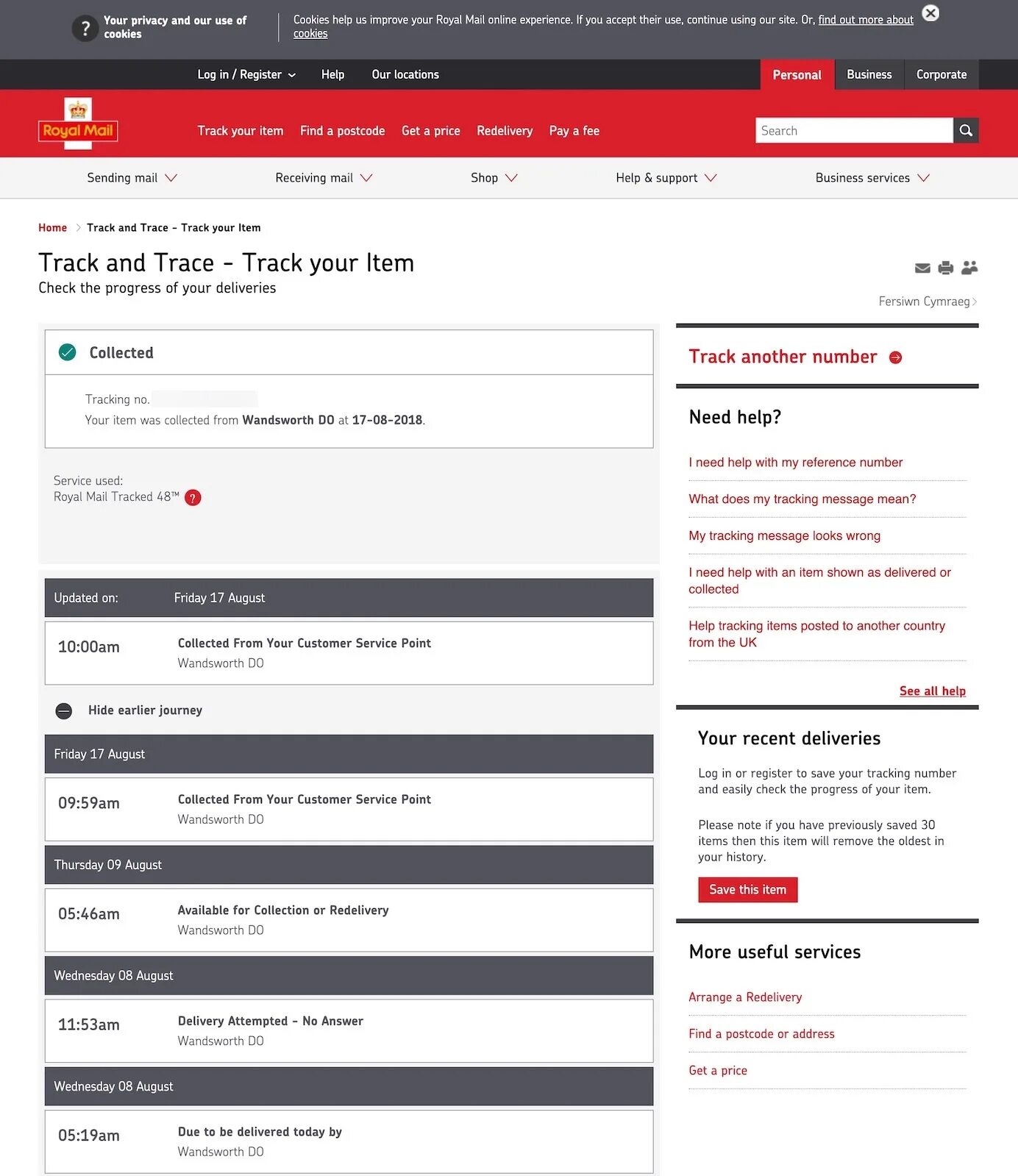Image resolution: width=1018 pixels, height=1176 pixels.
Task: Open Our locations link
Action: click(405, 74)
